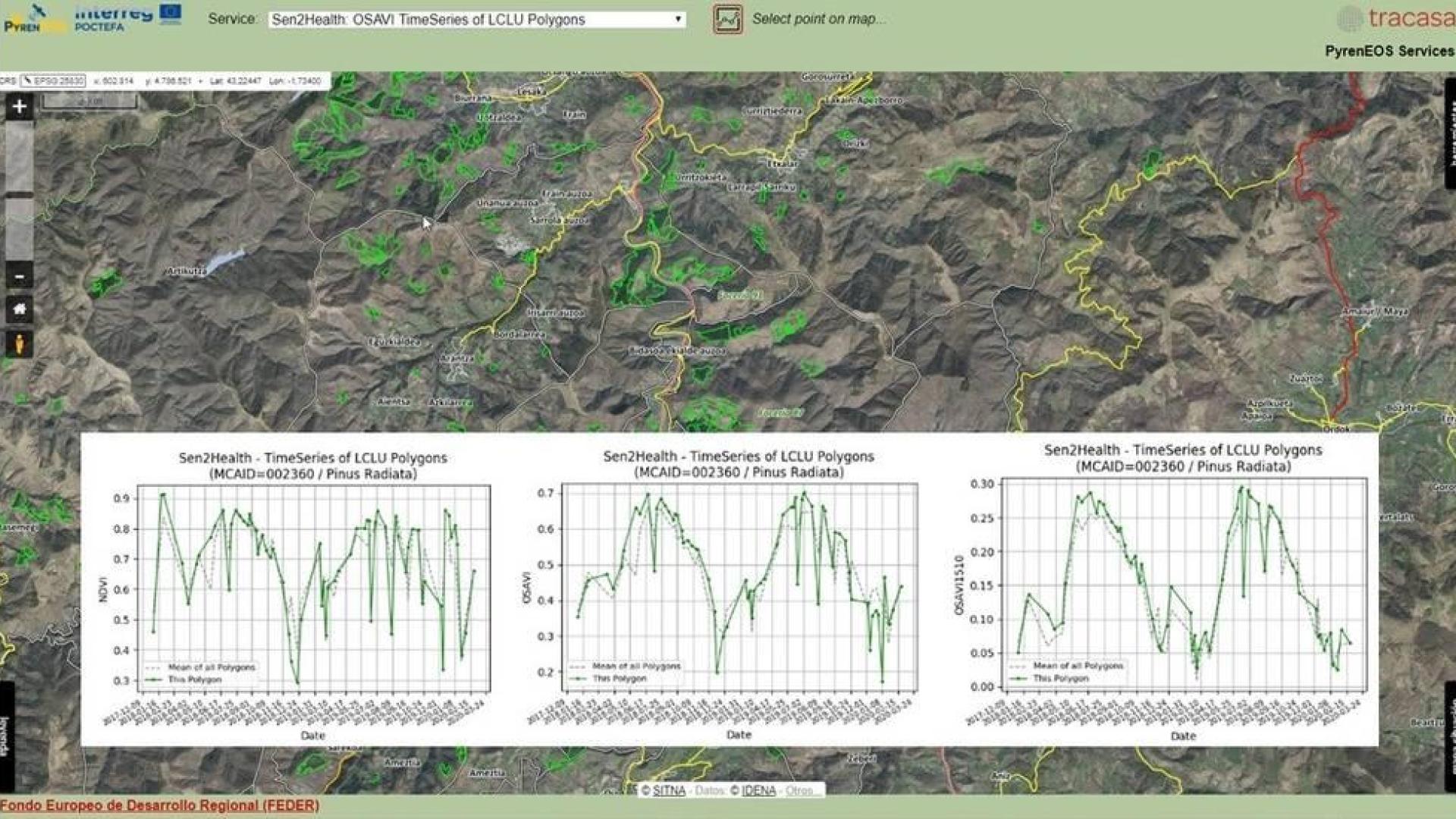Viewport: 1456px width, 819px height.
Task: Open the EPSG coordinate system selector
Action: tap(53, 80)
